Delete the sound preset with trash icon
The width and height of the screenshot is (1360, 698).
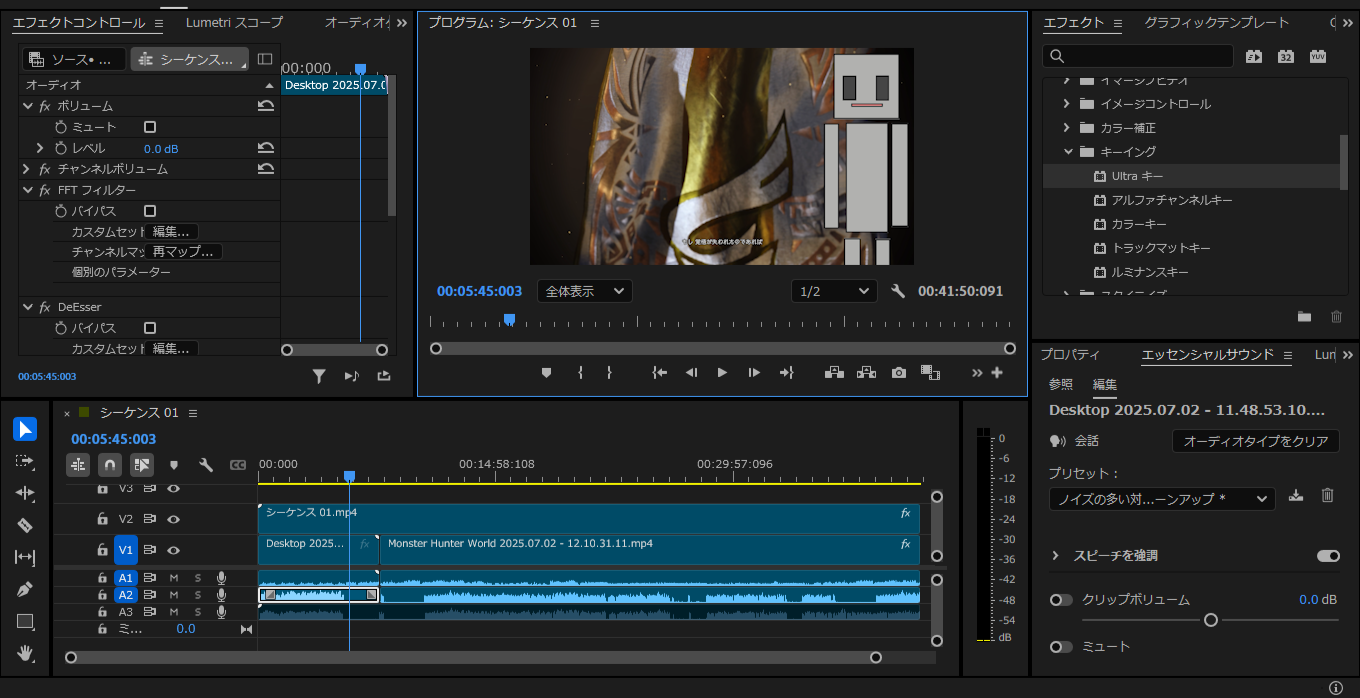click(x=1328, y=495)
